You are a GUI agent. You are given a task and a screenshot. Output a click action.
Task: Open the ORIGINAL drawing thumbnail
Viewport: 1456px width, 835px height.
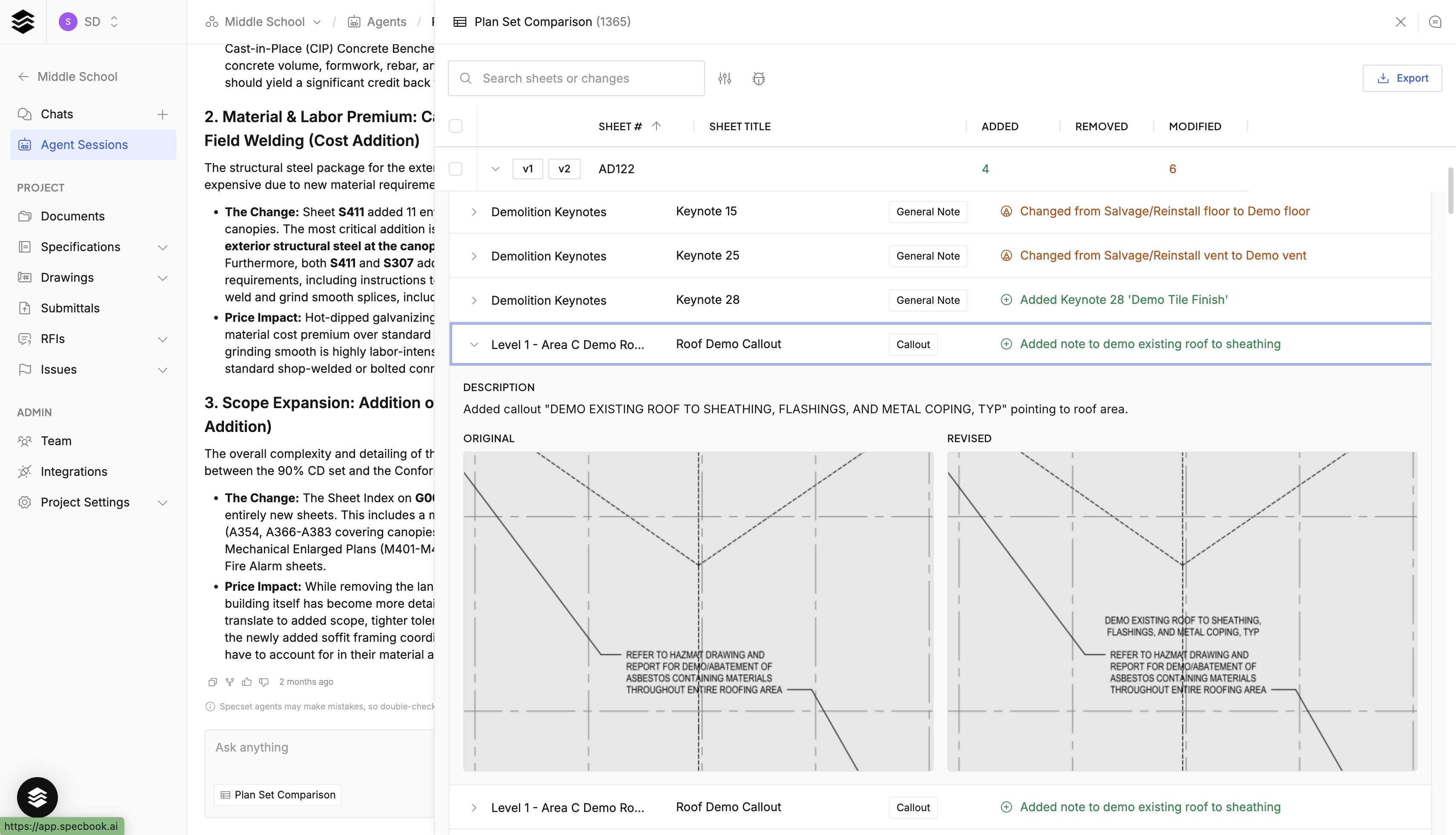698,611
